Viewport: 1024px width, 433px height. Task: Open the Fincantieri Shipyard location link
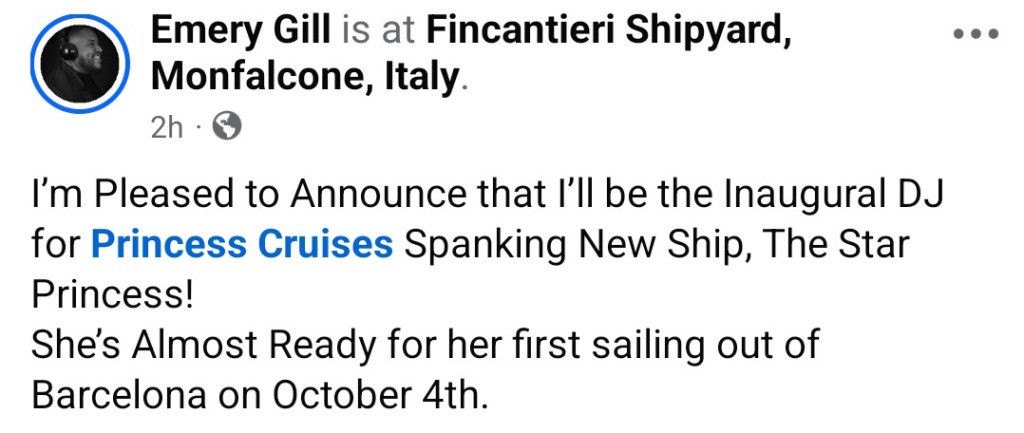tap(609, 32)
